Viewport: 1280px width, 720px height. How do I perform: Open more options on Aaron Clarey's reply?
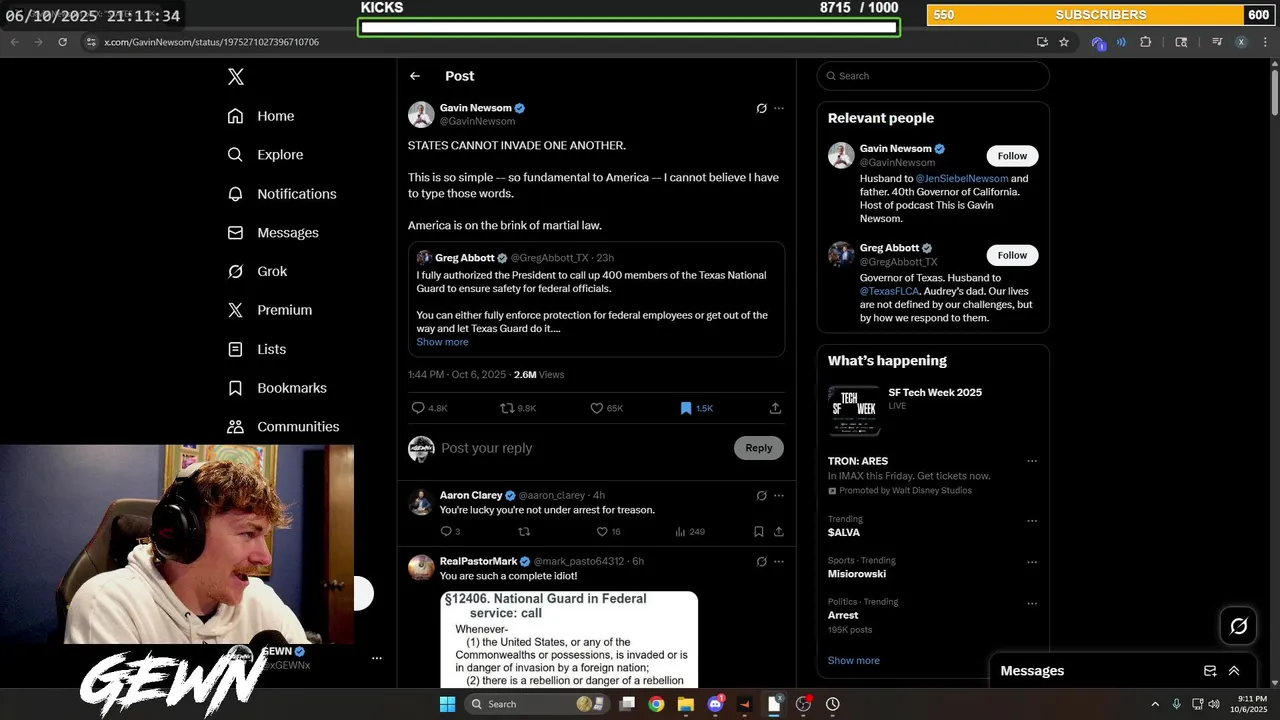pyautogui.click(x=779, y=495)
